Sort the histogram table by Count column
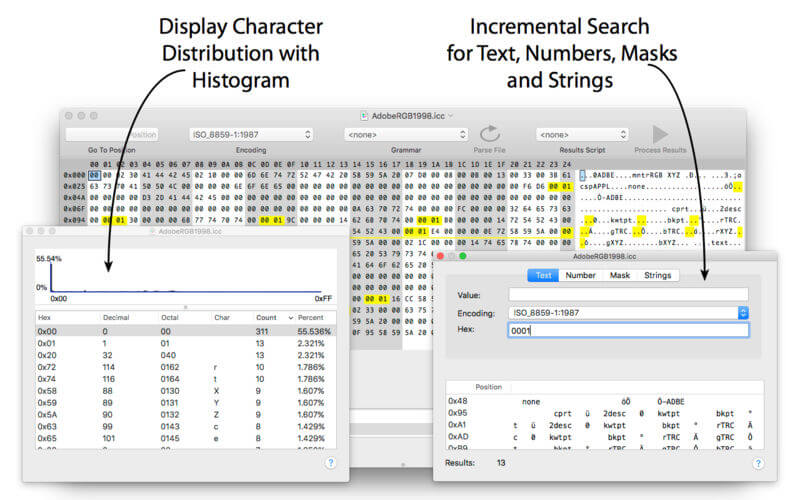The image size is (800, 500). tap(266, 317)
